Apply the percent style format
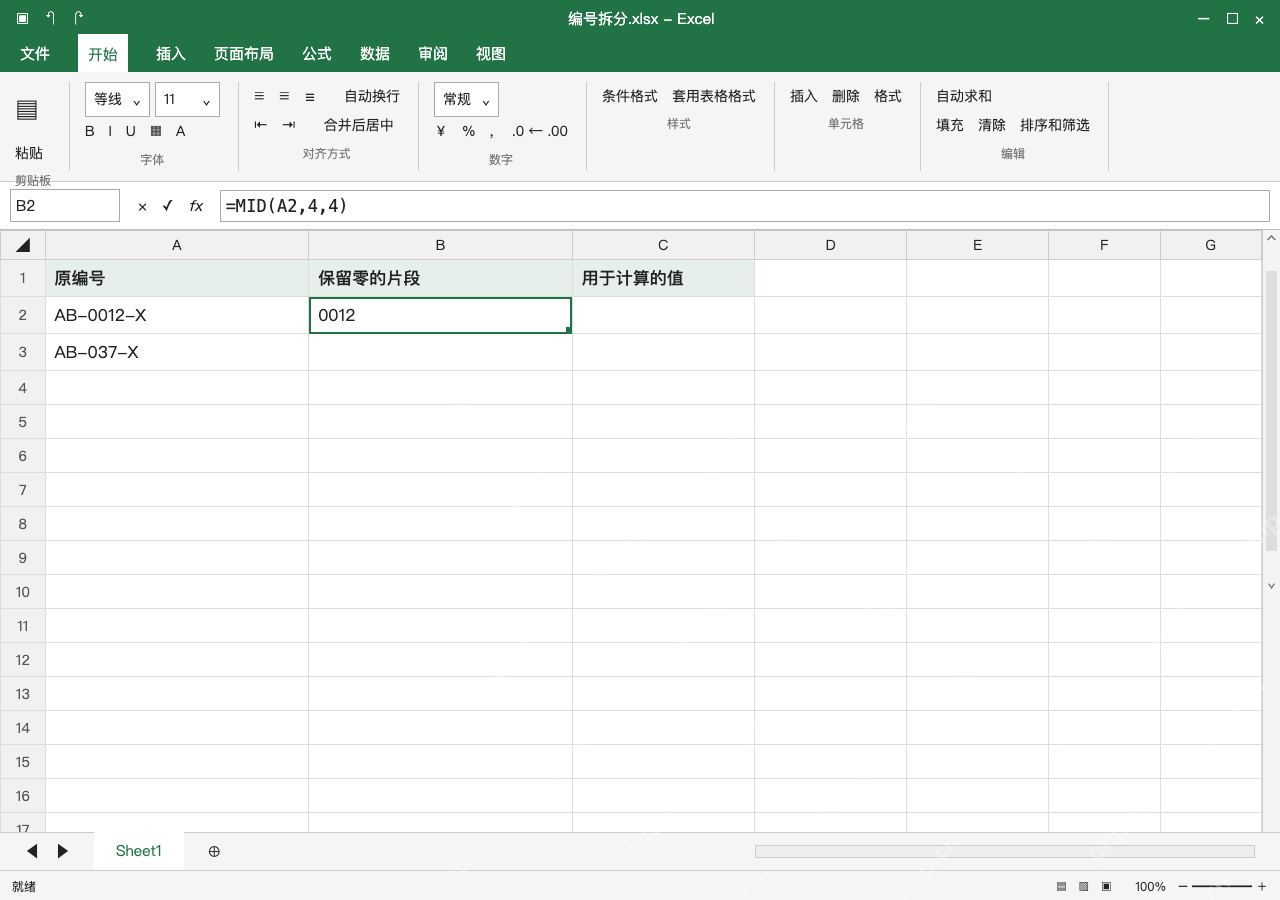The height and width of the screenshot is (900, 1280). click(468, 131)
